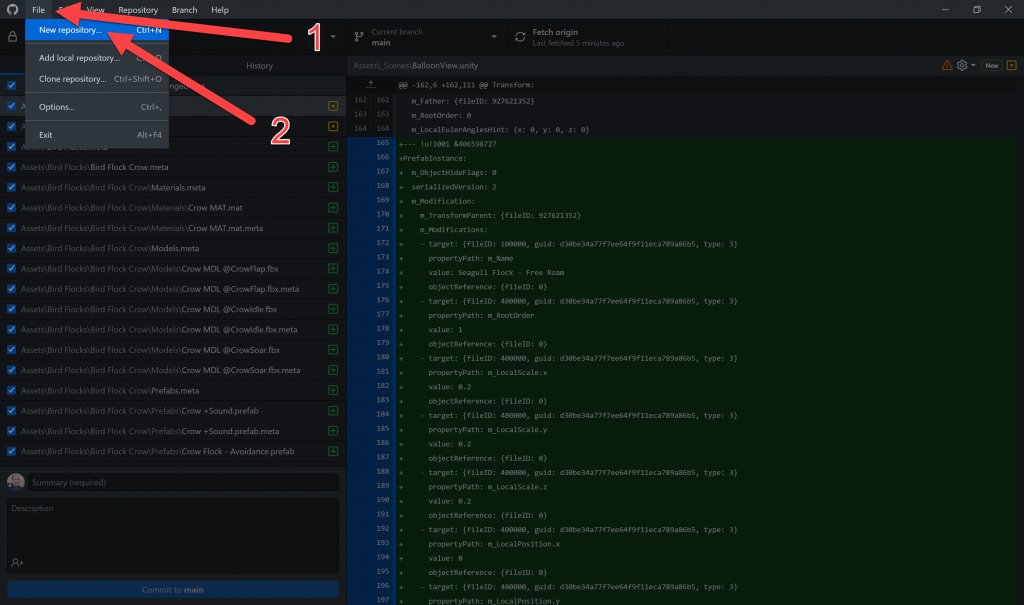Uncheck the Crow MDL @CrowIdle.fbx checkbox

point(11,309)
